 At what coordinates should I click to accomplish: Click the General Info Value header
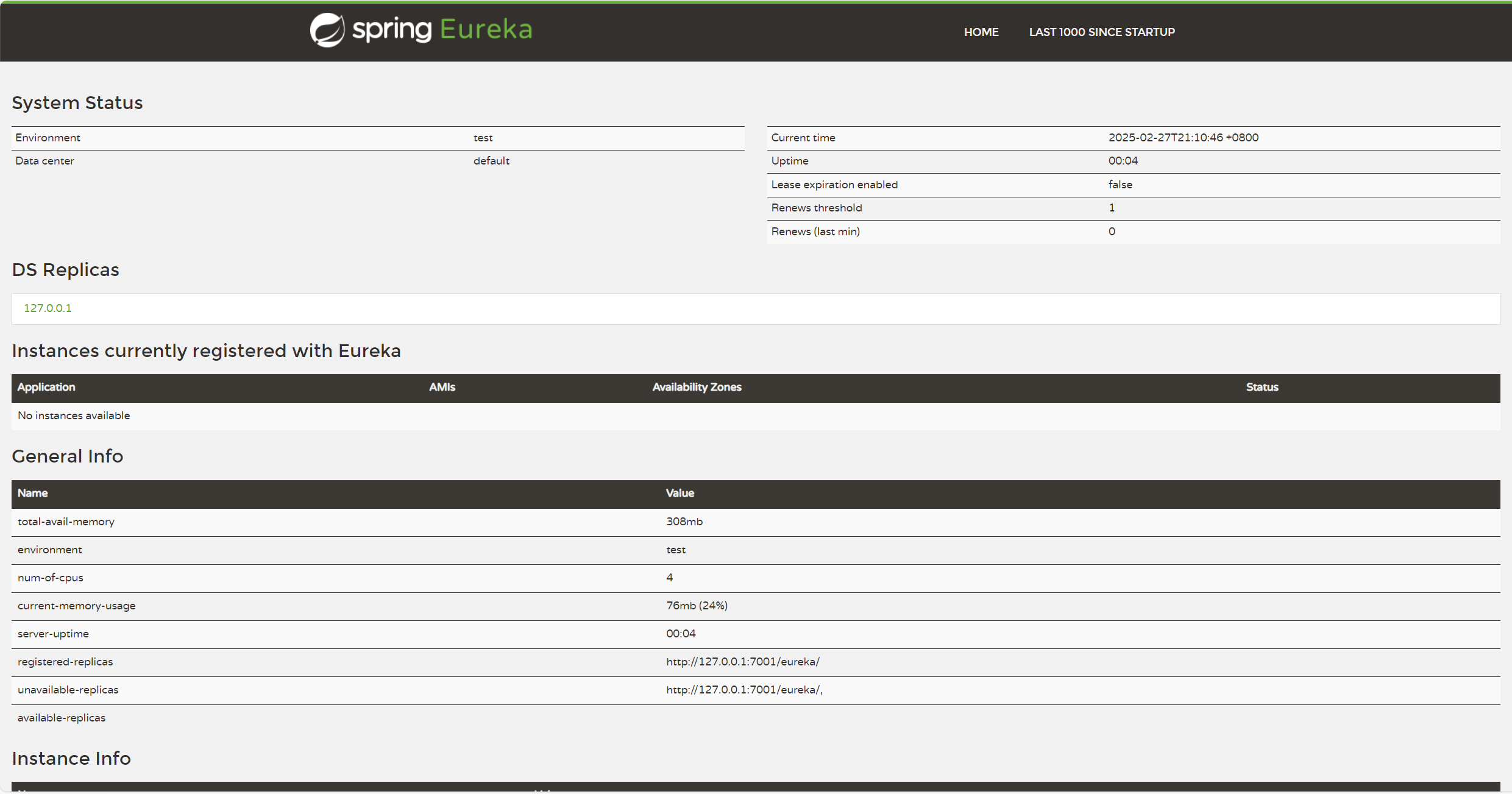(680, 494)
